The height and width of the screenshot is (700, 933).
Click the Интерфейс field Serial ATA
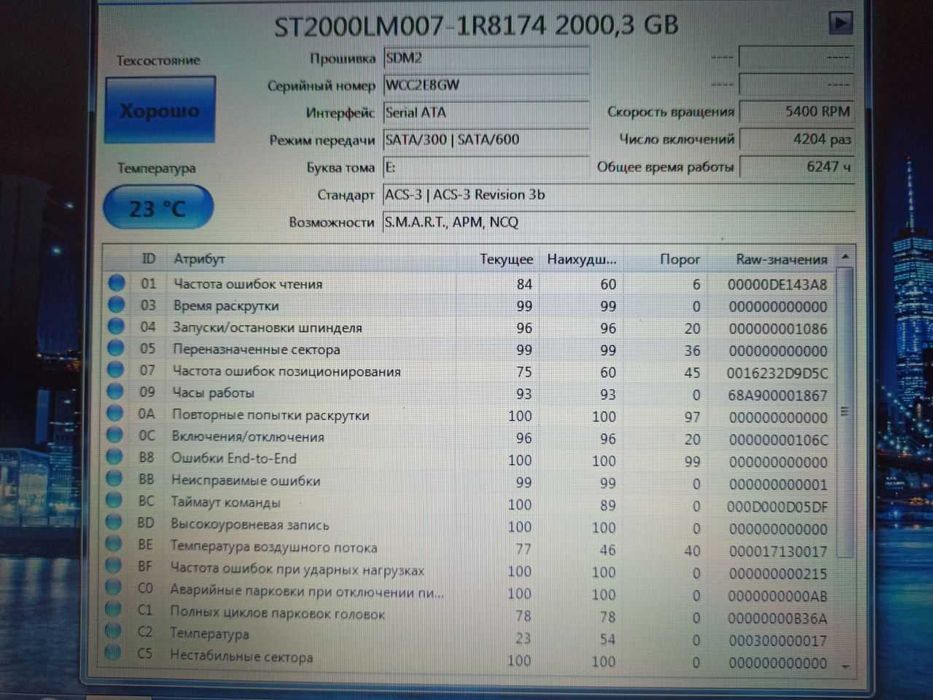tap(486, 112)
